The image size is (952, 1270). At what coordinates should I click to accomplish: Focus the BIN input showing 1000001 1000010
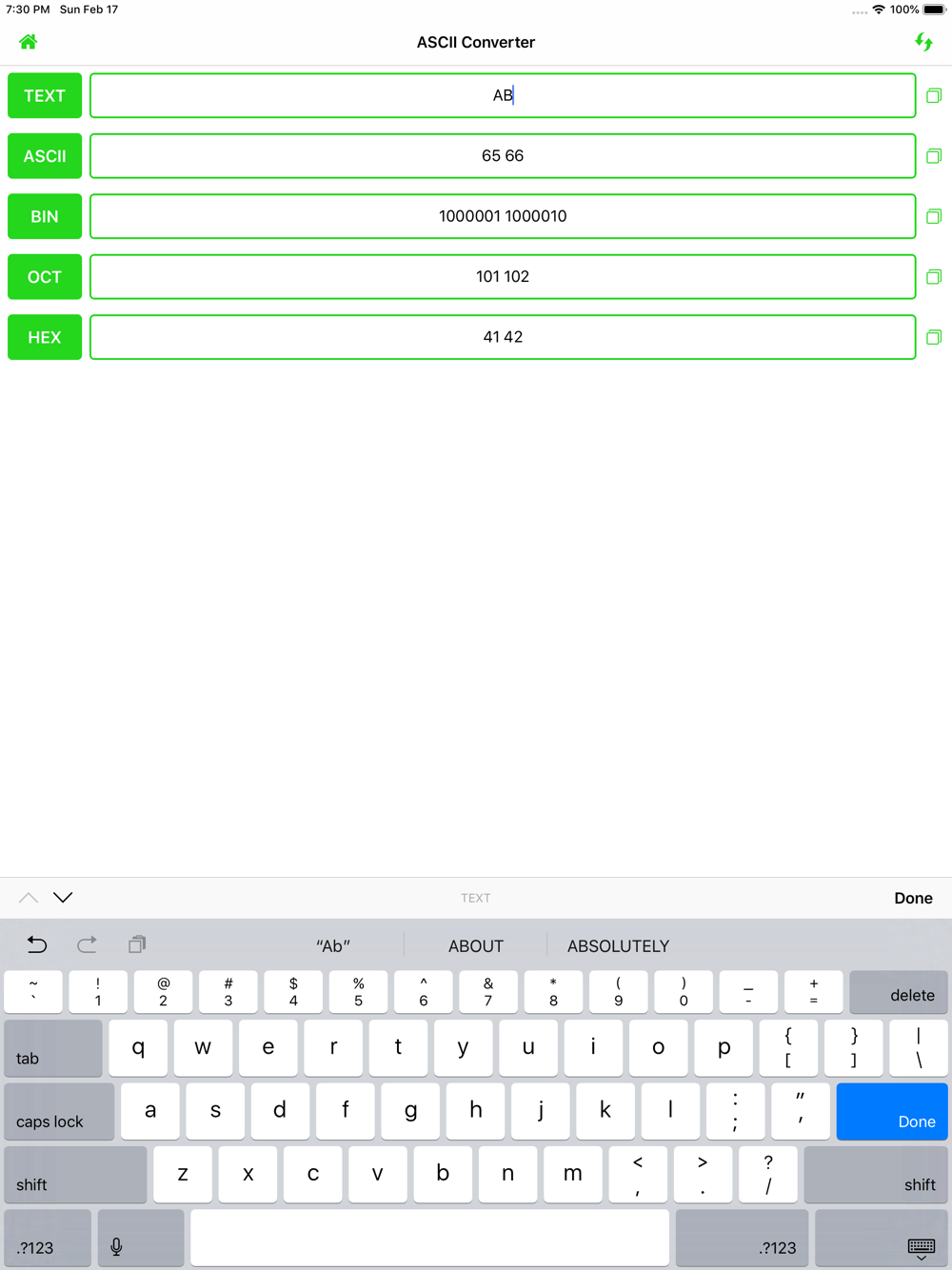[503, 216]
